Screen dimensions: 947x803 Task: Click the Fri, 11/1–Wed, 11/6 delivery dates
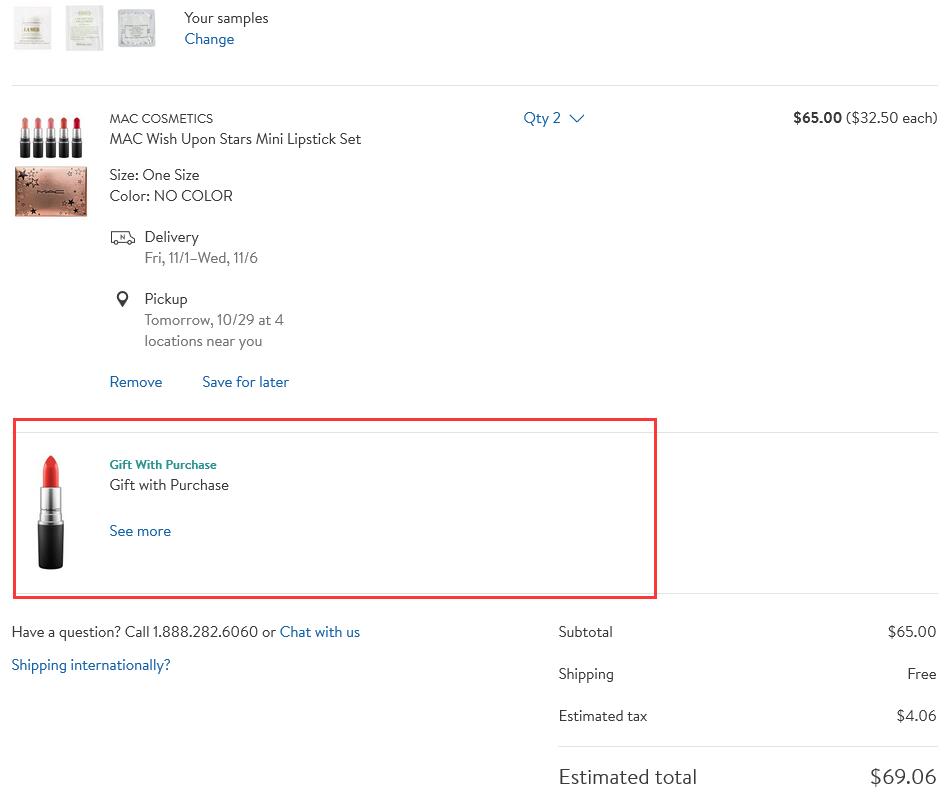[x=201, y=258]
